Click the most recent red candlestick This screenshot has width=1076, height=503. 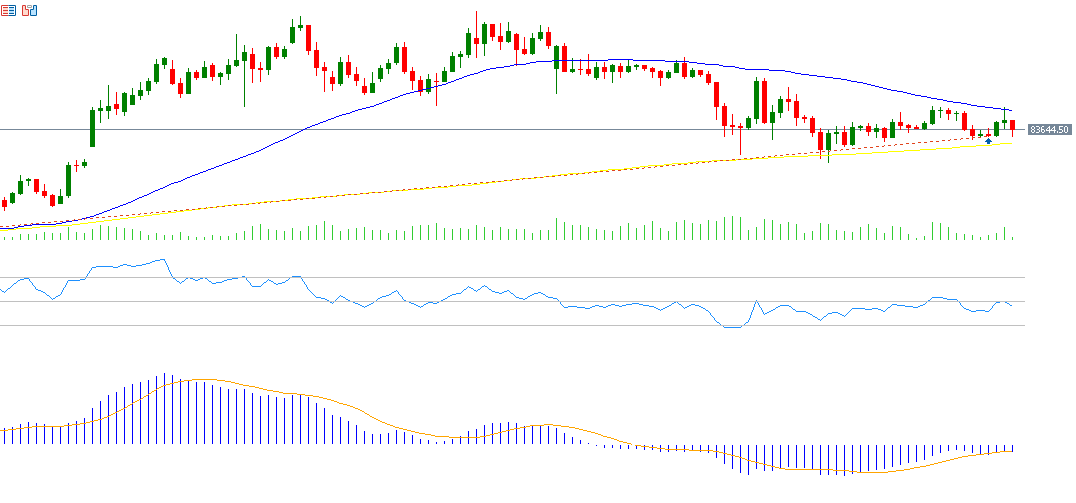pos(1012,127)
